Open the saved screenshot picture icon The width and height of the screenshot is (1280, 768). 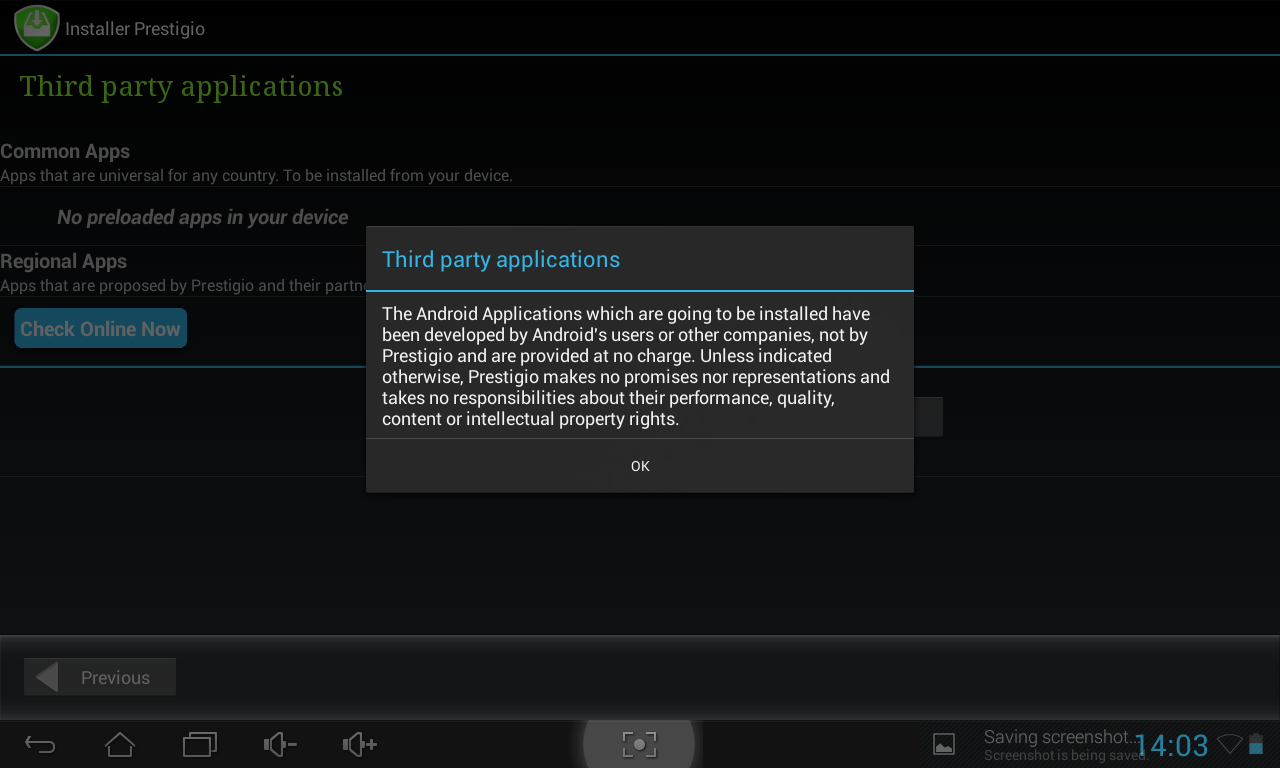(x=944, y=744)
